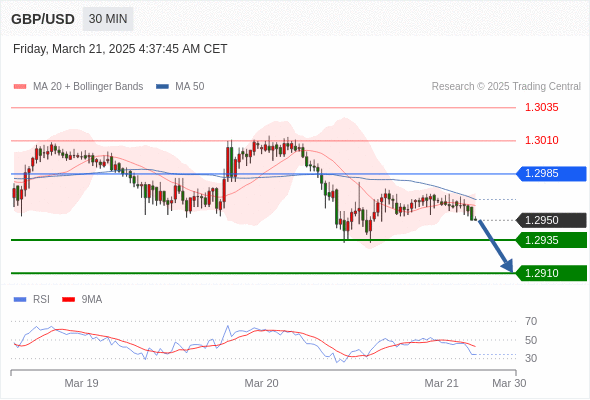Click the 9MA red legend swatch
This screenshot has height=400, width=590.
click(68, 300)
